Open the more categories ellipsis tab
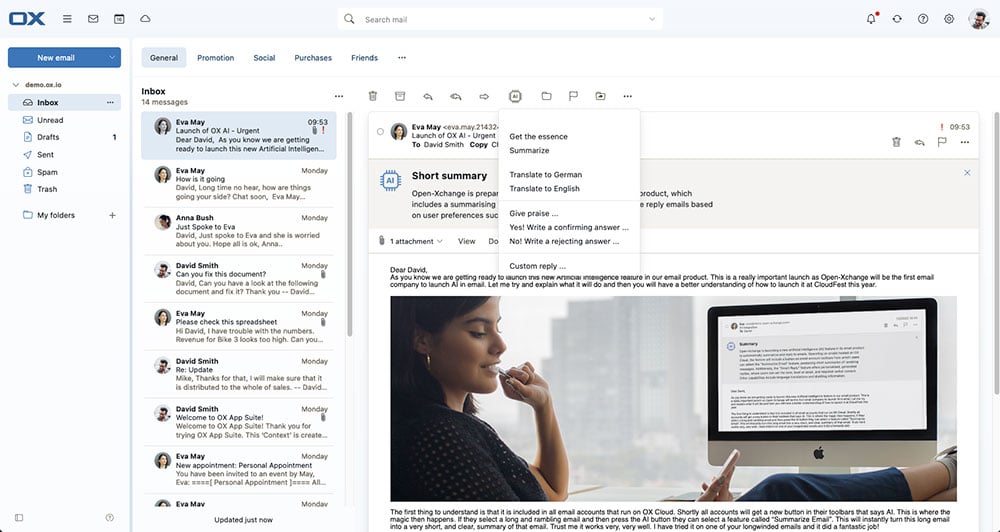 click(x=402, y=57)
